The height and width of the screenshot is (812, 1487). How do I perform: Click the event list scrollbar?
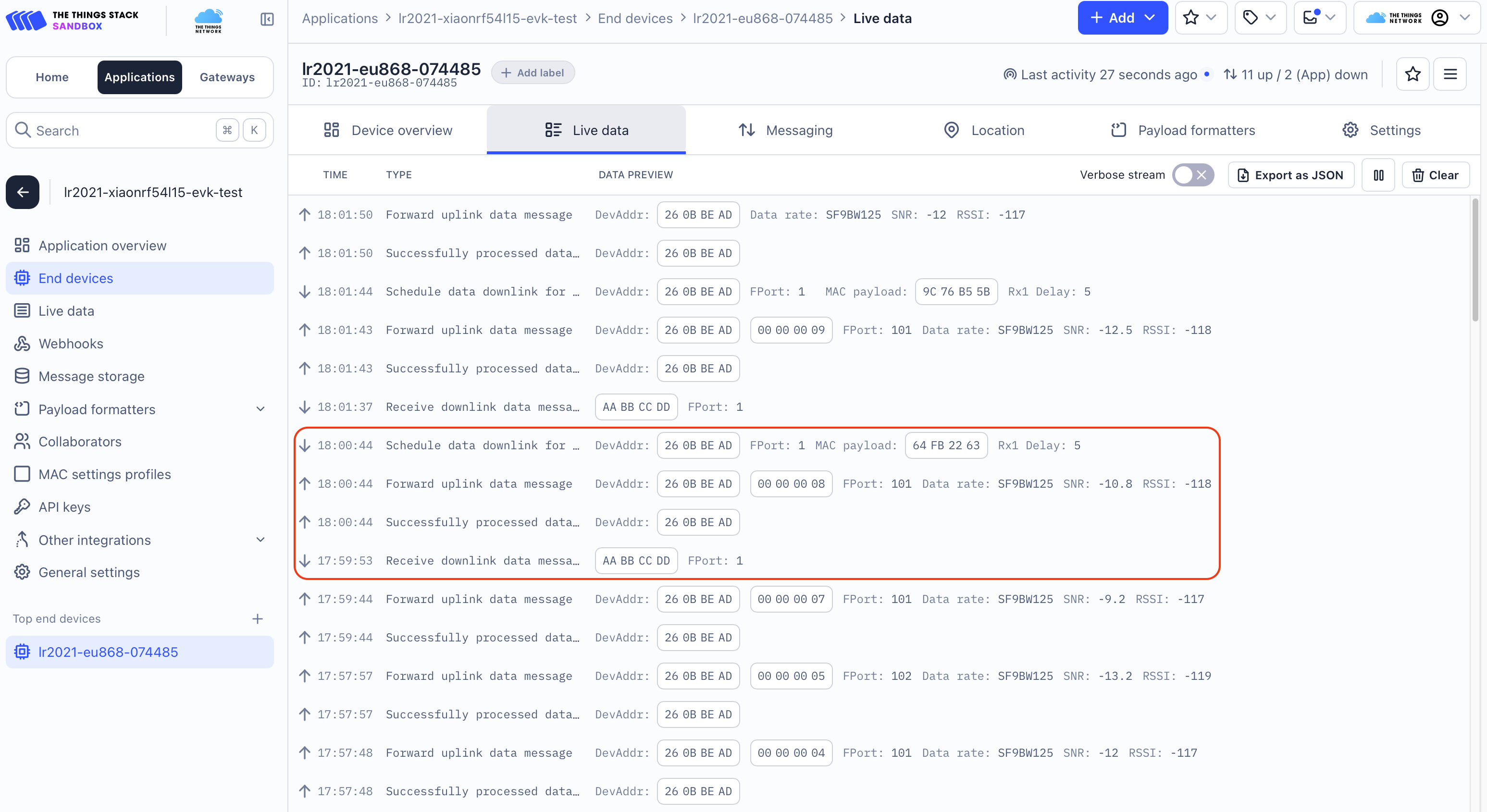[x=1475, y=260]
